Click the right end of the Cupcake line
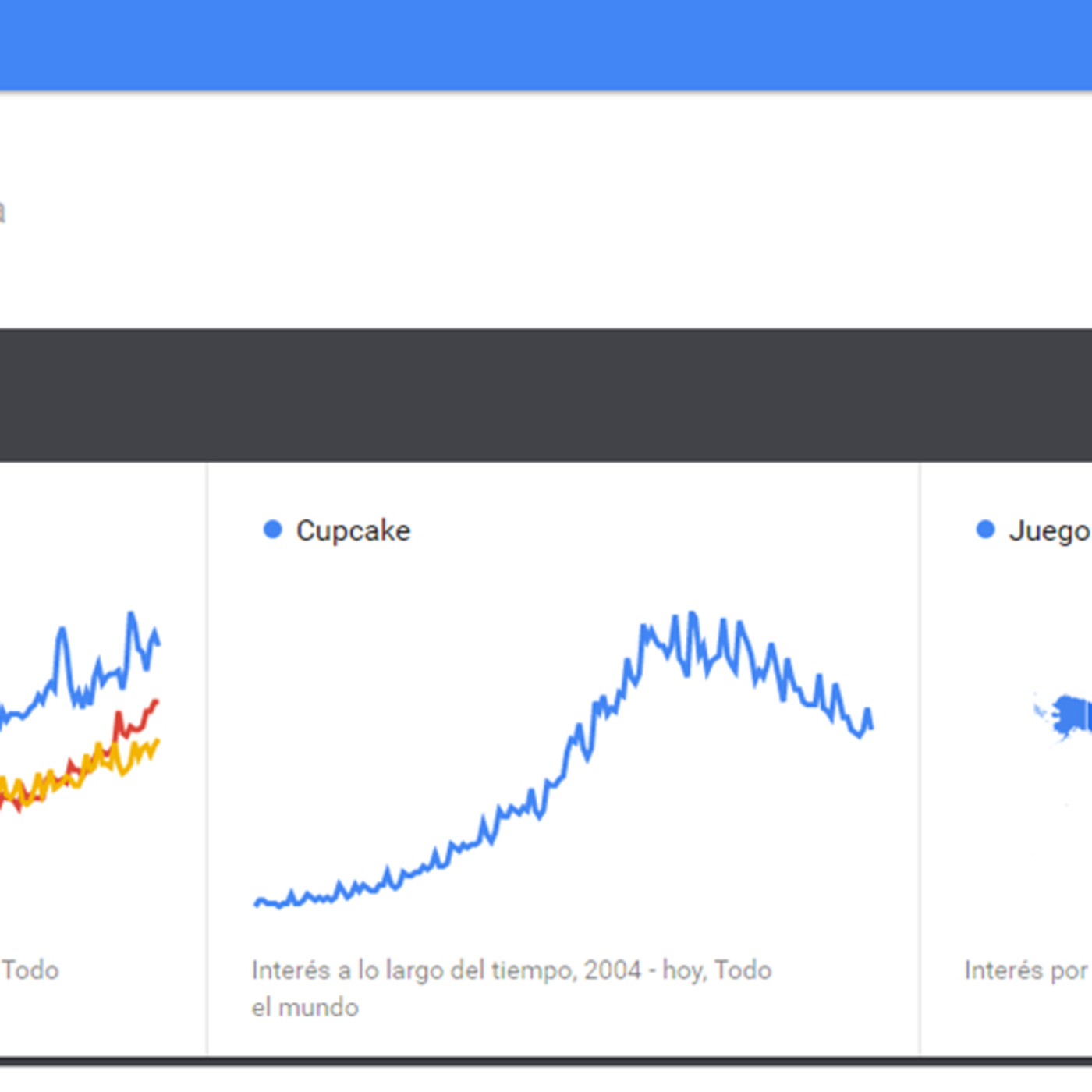The height and width of the screenshot is (1092, 1092). 870,725
